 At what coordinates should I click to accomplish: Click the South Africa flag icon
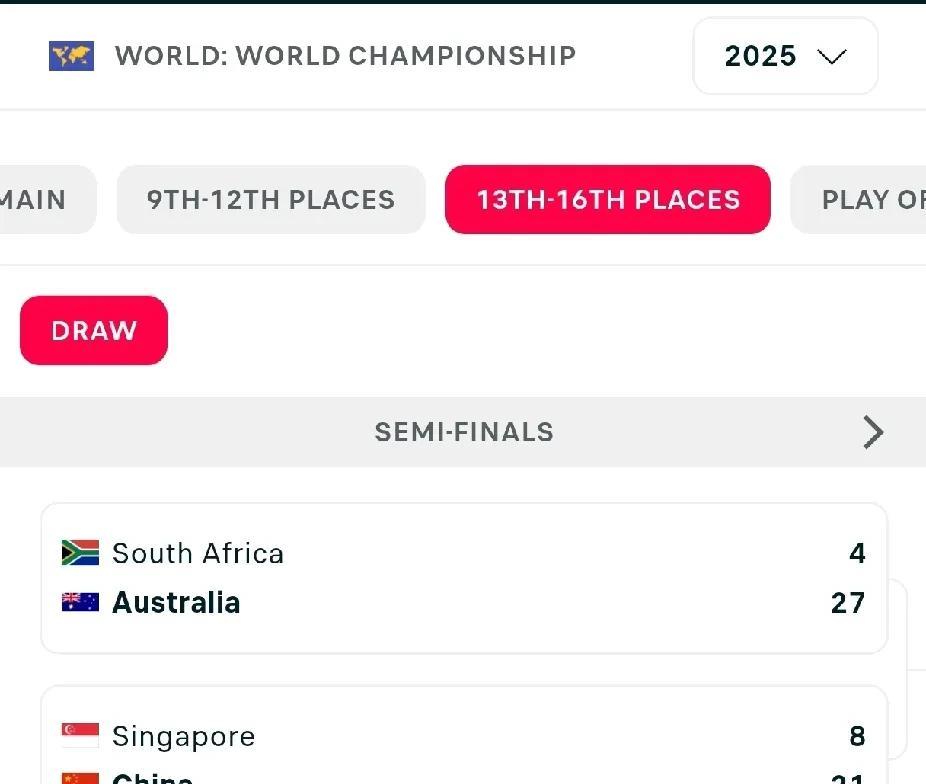point(80,553)
